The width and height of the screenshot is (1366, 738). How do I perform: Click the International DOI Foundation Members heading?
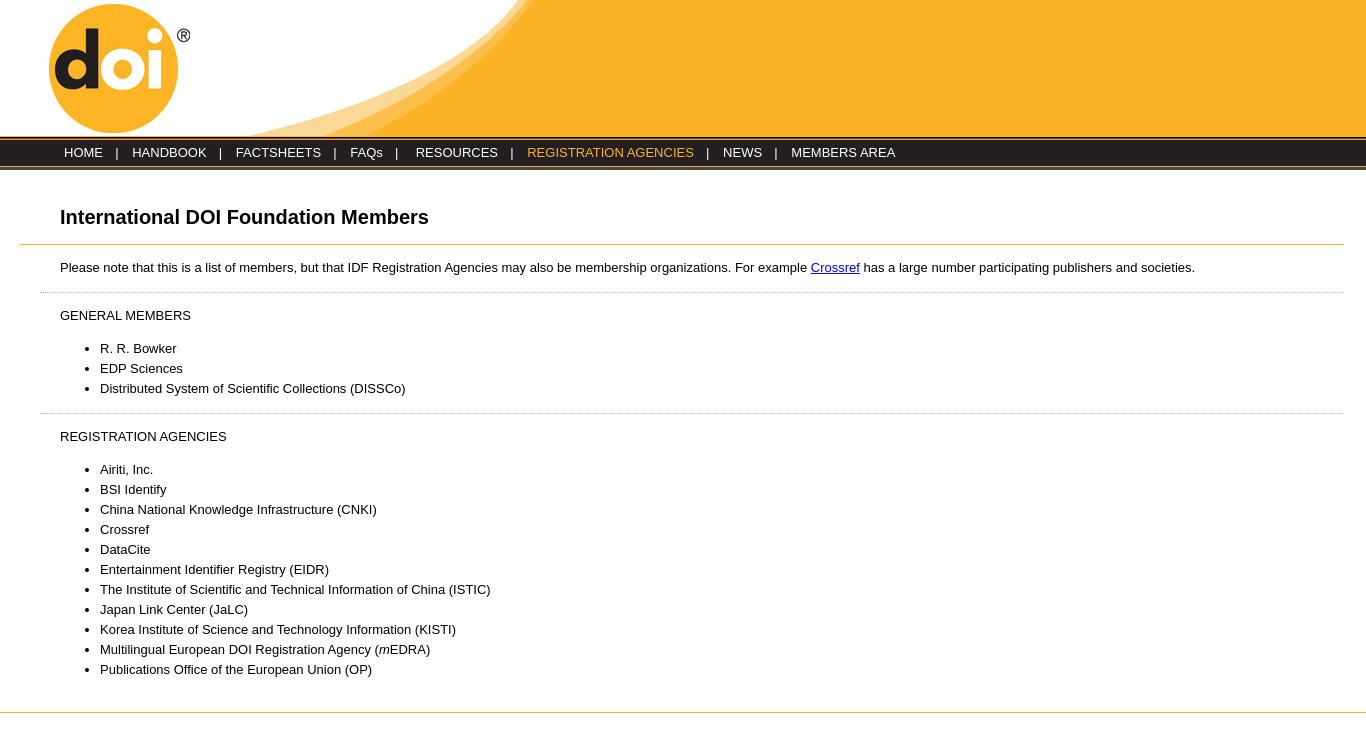point(244,217)
